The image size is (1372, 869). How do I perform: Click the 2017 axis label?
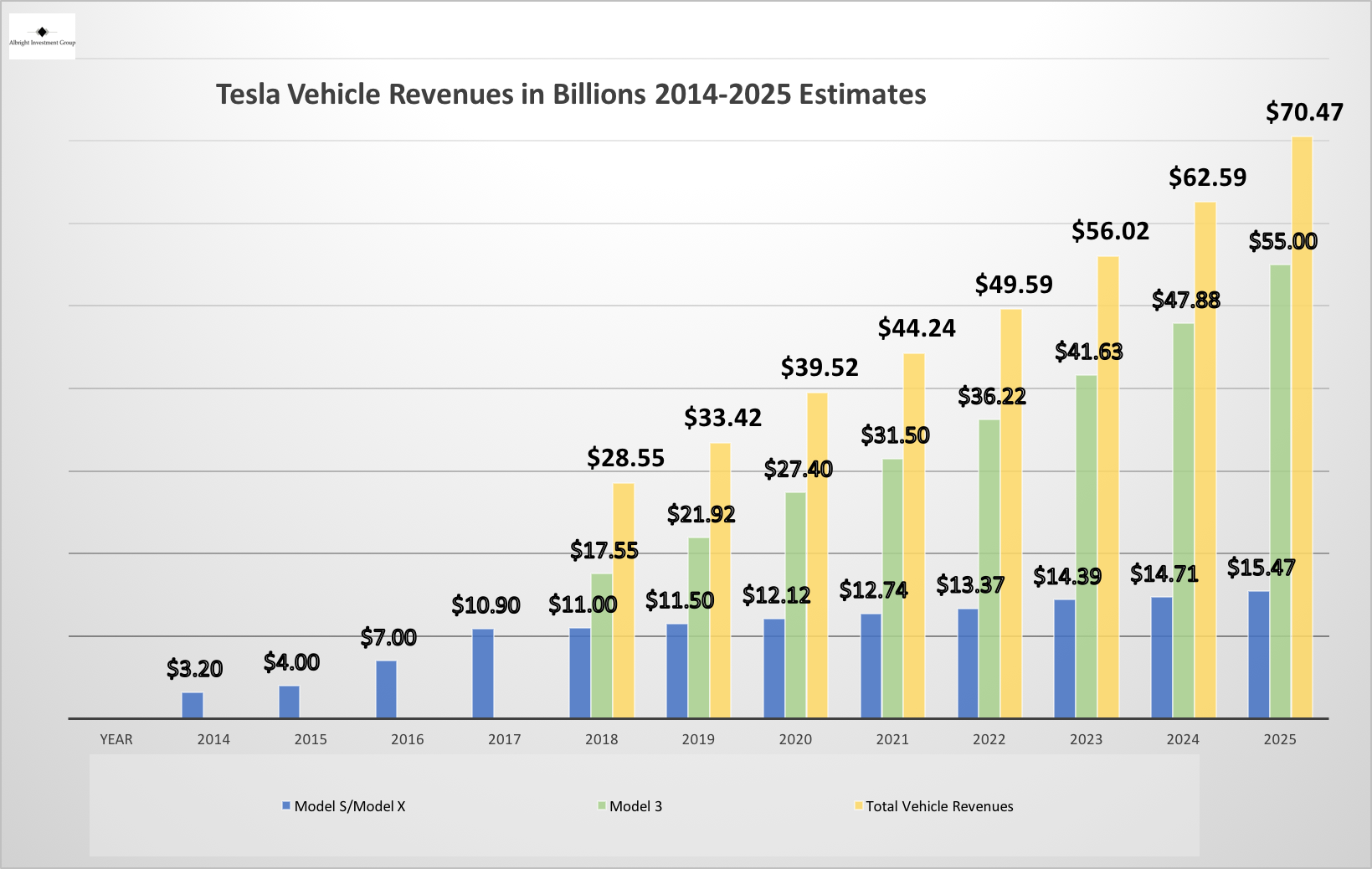click(x=504, y=739)
